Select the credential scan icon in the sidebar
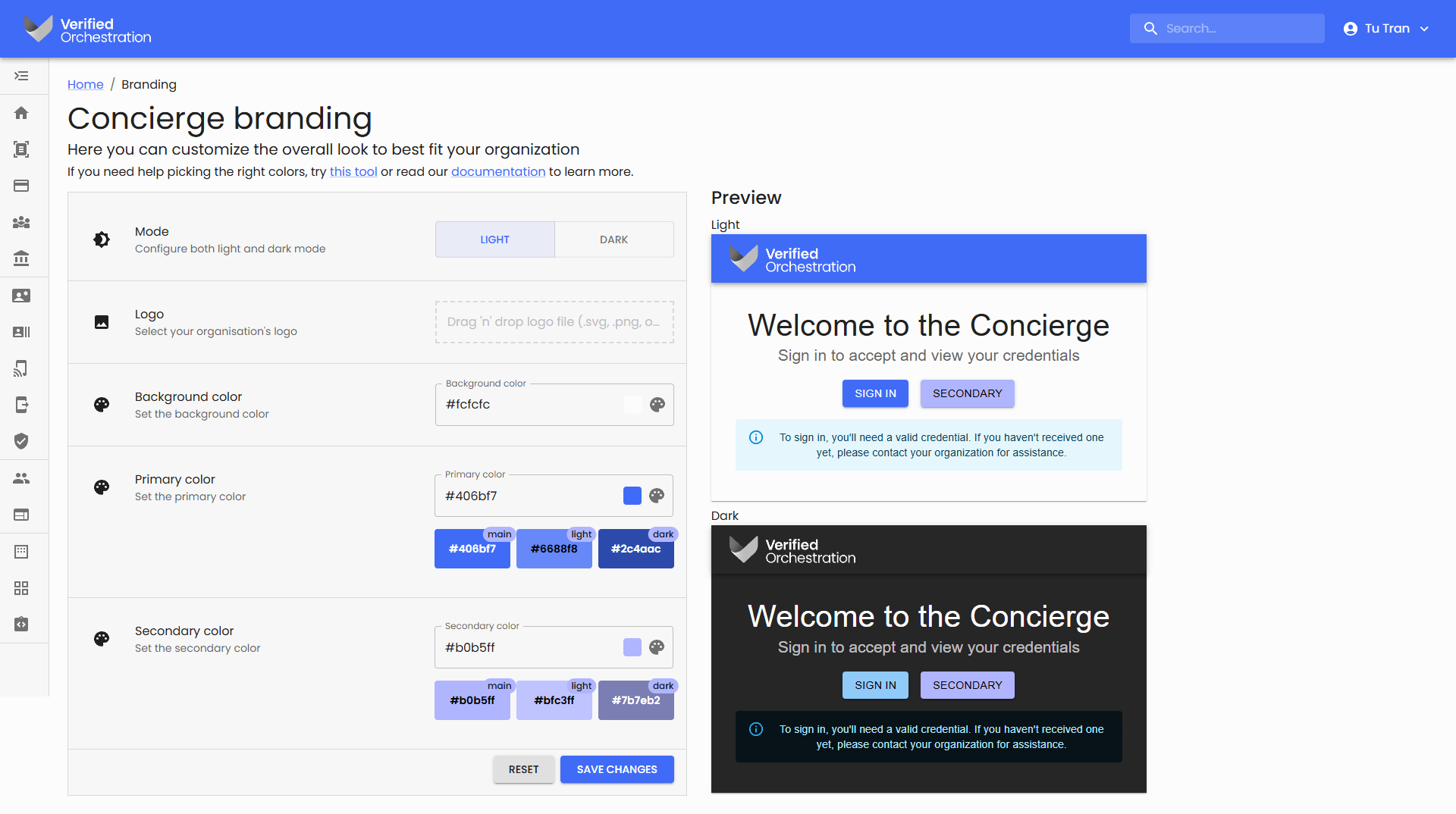This screenshot has height=814, width=1456. coord(21,149)
